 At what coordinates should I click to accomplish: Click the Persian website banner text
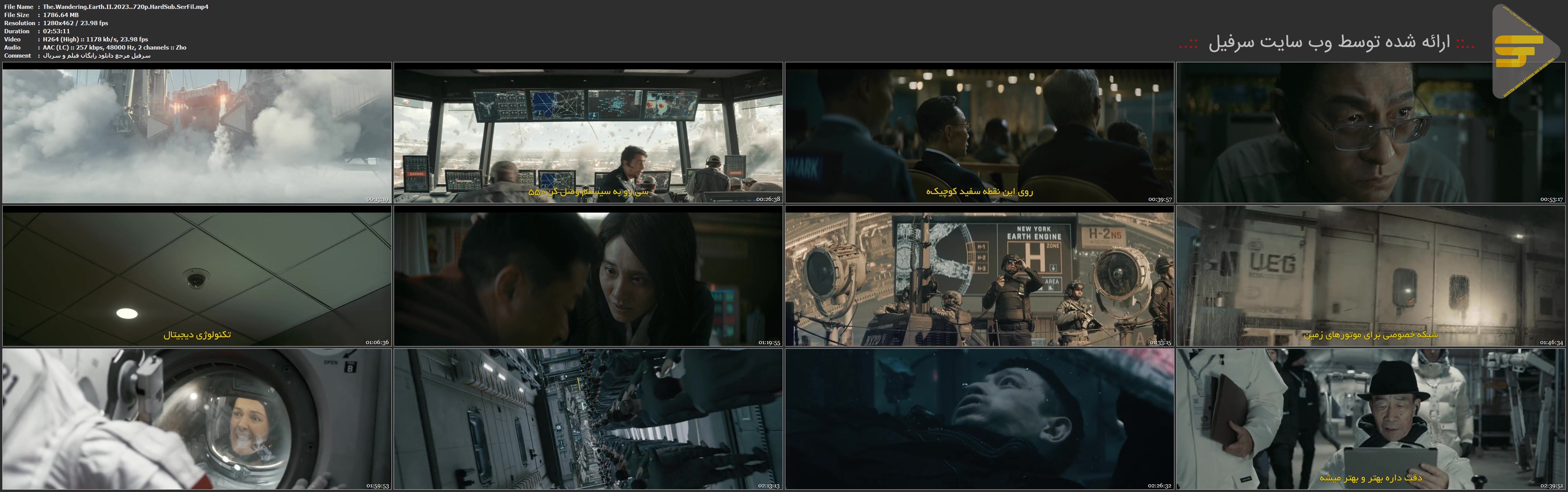1327,42
